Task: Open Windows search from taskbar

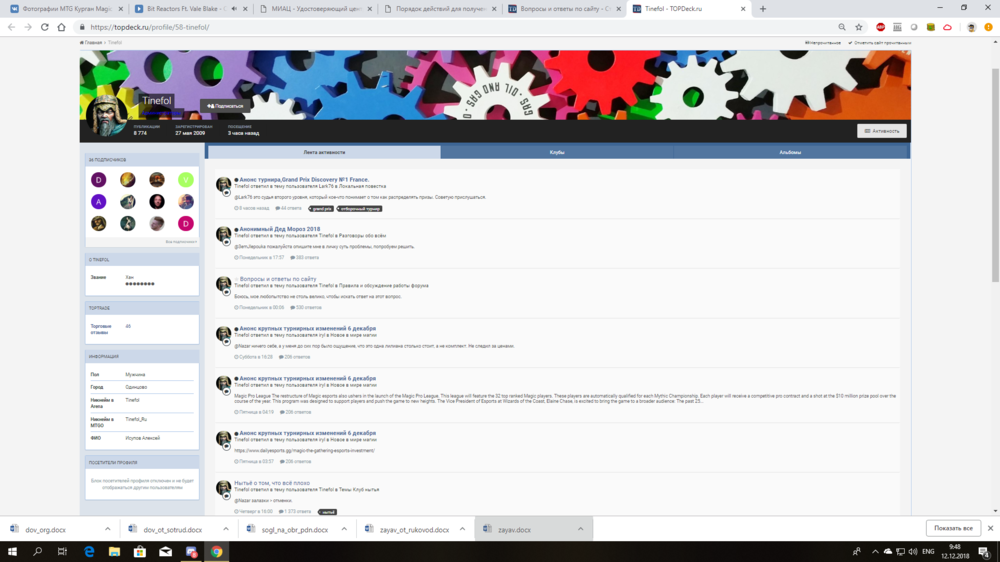Action: tap(37, 552)
